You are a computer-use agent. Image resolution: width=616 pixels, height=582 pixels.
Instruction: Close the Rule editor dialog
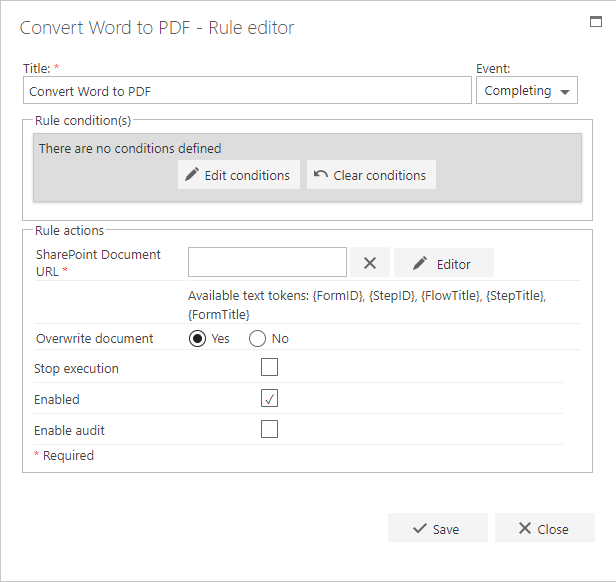click(544, 528)
